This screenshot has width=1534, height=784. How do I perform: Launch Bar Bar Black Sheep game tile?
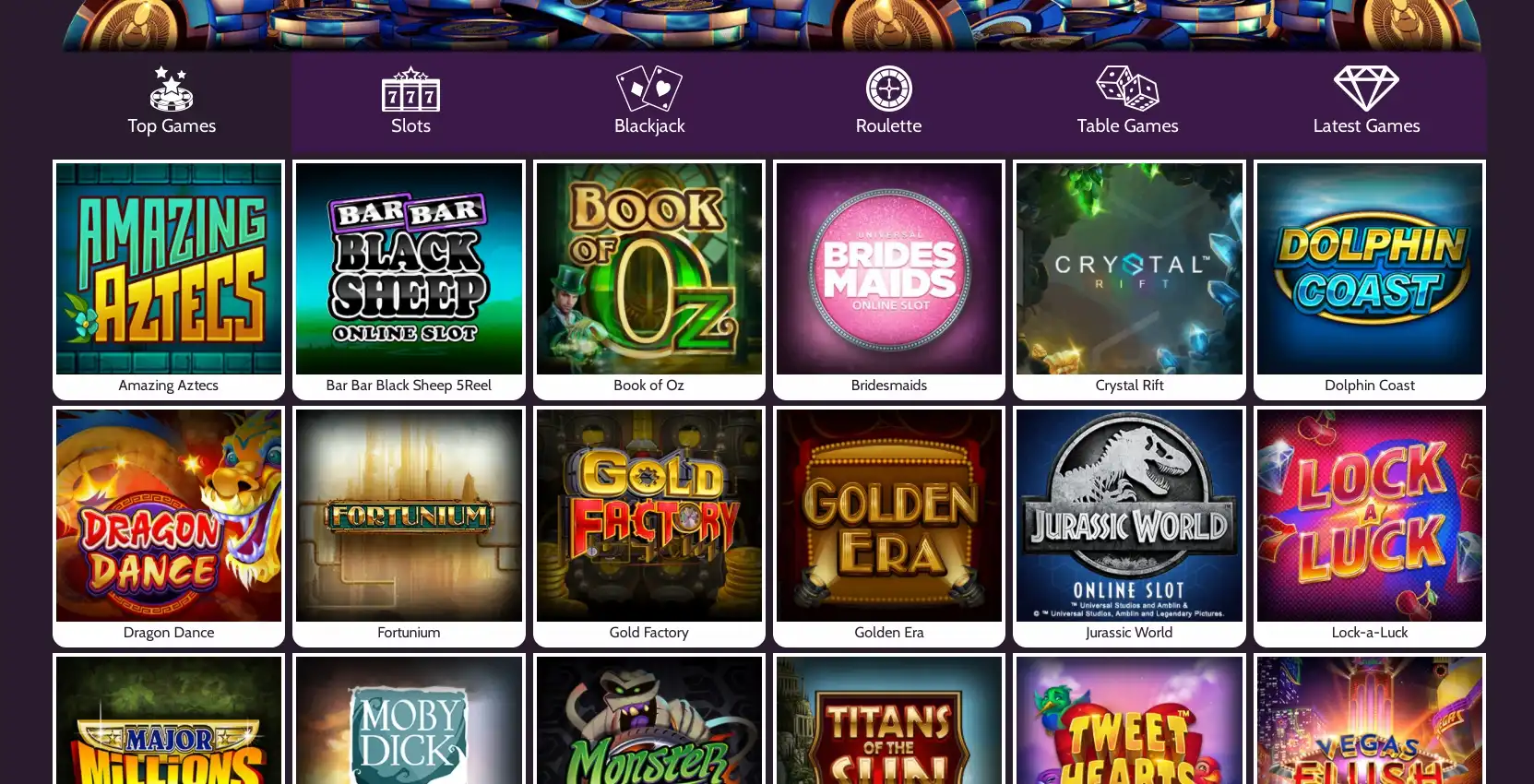pos(409,279)
